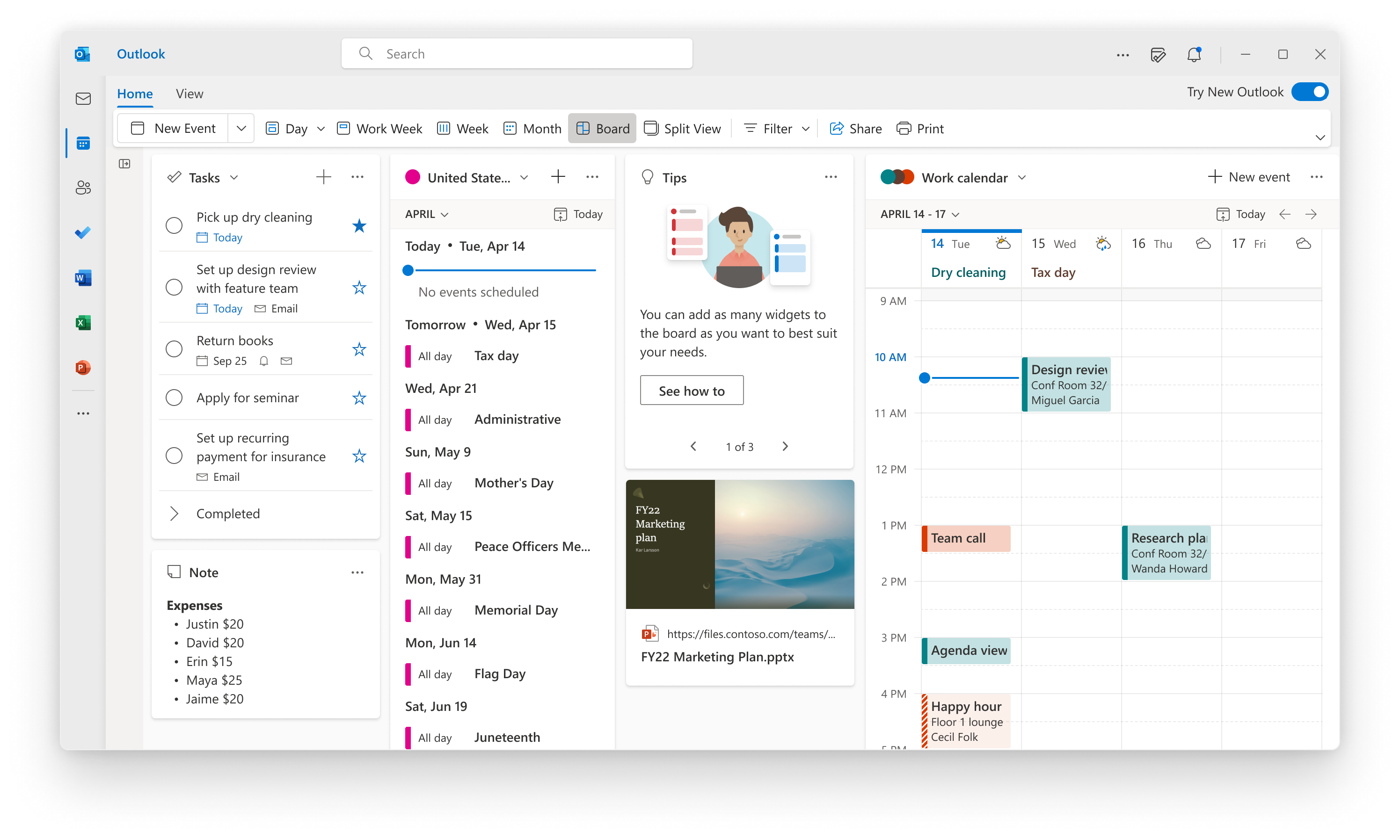1400x840 pixels.
Task: Open PowerPoint from the app sidebar
Action: point(83,367)
